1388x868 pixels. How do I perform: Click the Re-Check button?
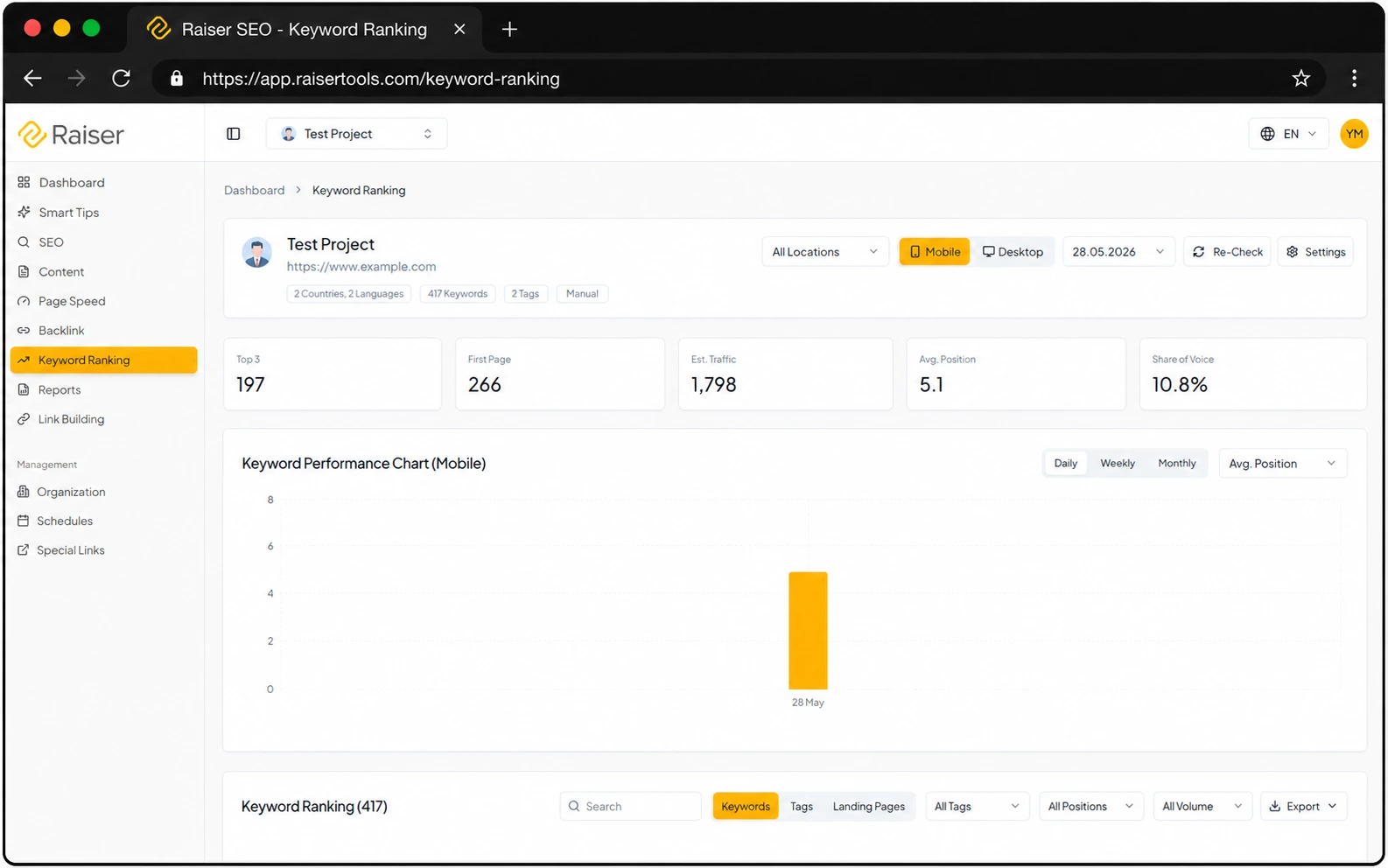click(x=1227, y=252)
